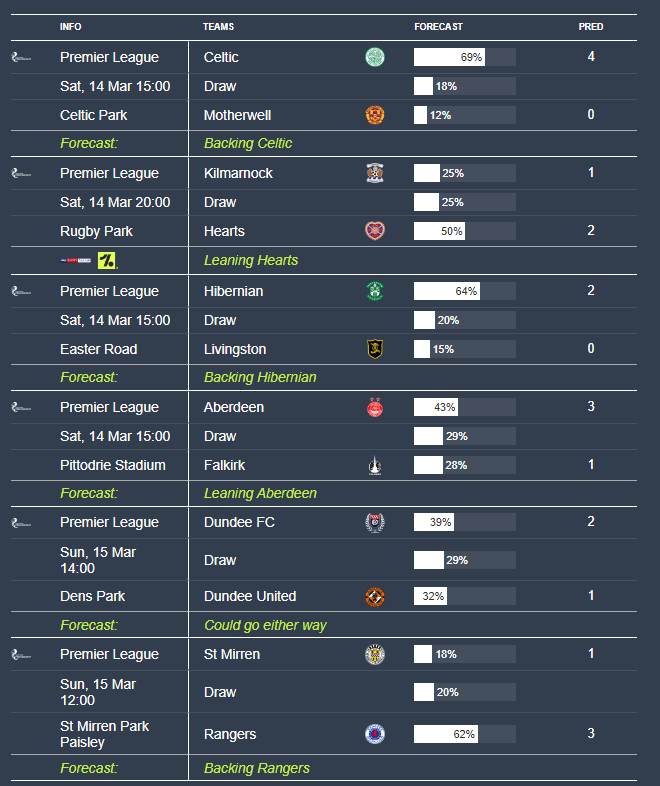Click the Kilmarnock club crest
Image resolution: width=660 pixels, height=786 pixels.
375,173
